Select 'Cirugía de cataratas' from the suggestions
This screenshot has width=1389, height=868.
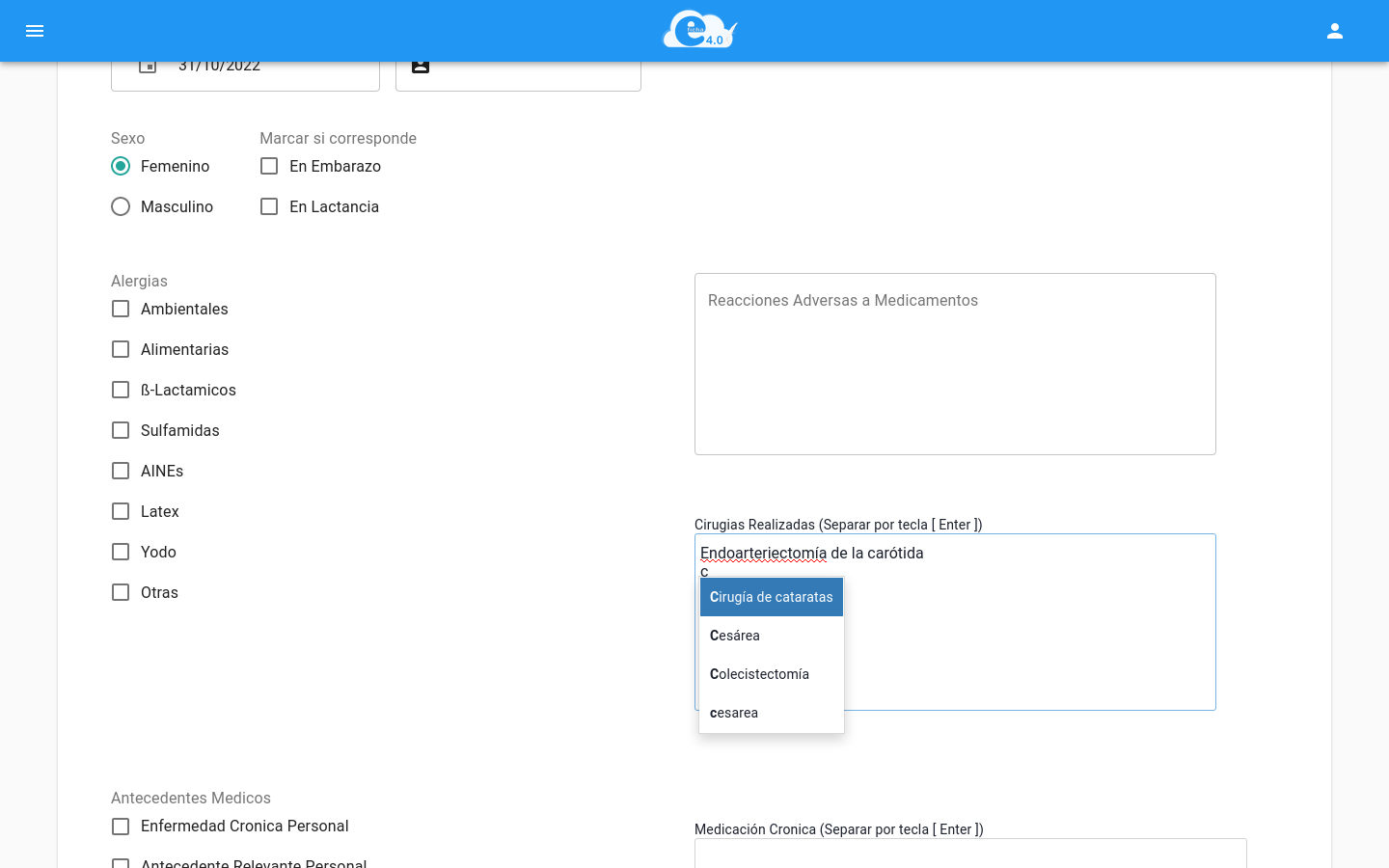point(771,596)
